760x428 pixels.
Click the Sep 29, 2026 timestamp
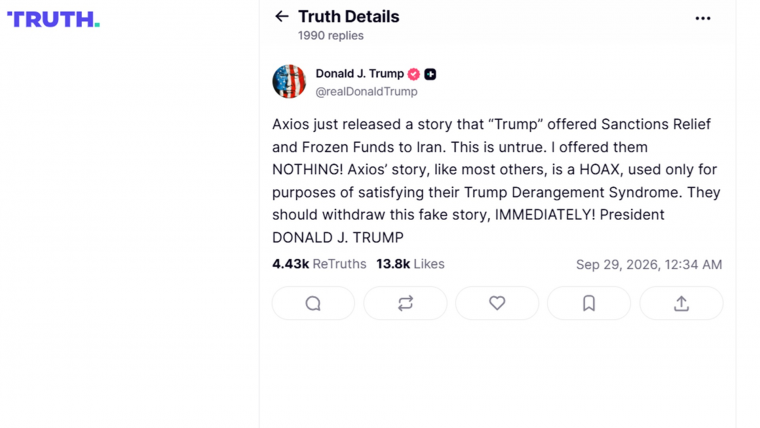[649, 265]
